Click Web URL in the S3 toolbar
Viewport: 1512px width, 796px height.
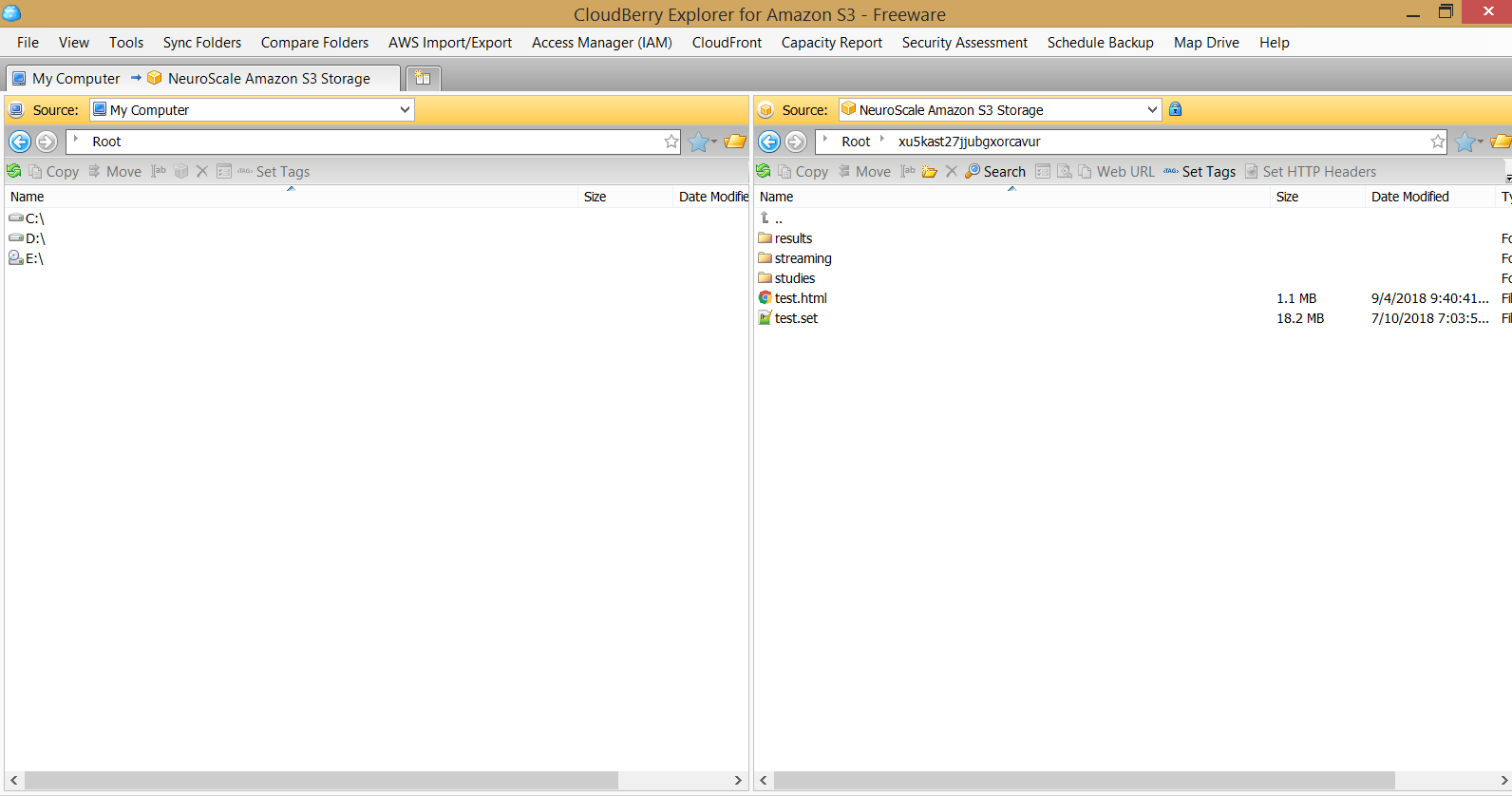click(1117, 171)
